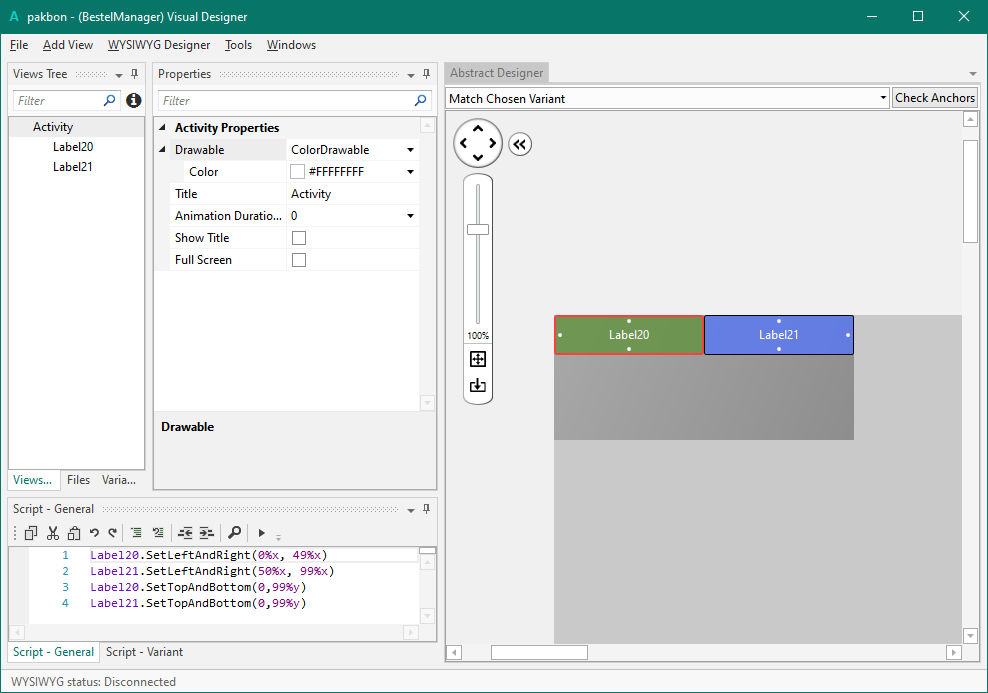The image size is (988, 693).
Task: Click the Properties Filter input field
Action: click(x=285, y=101)
